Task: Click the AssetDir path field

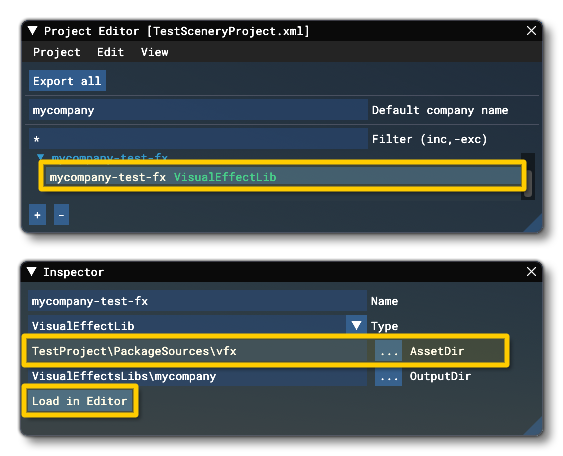Action: (x=197, y=351)
